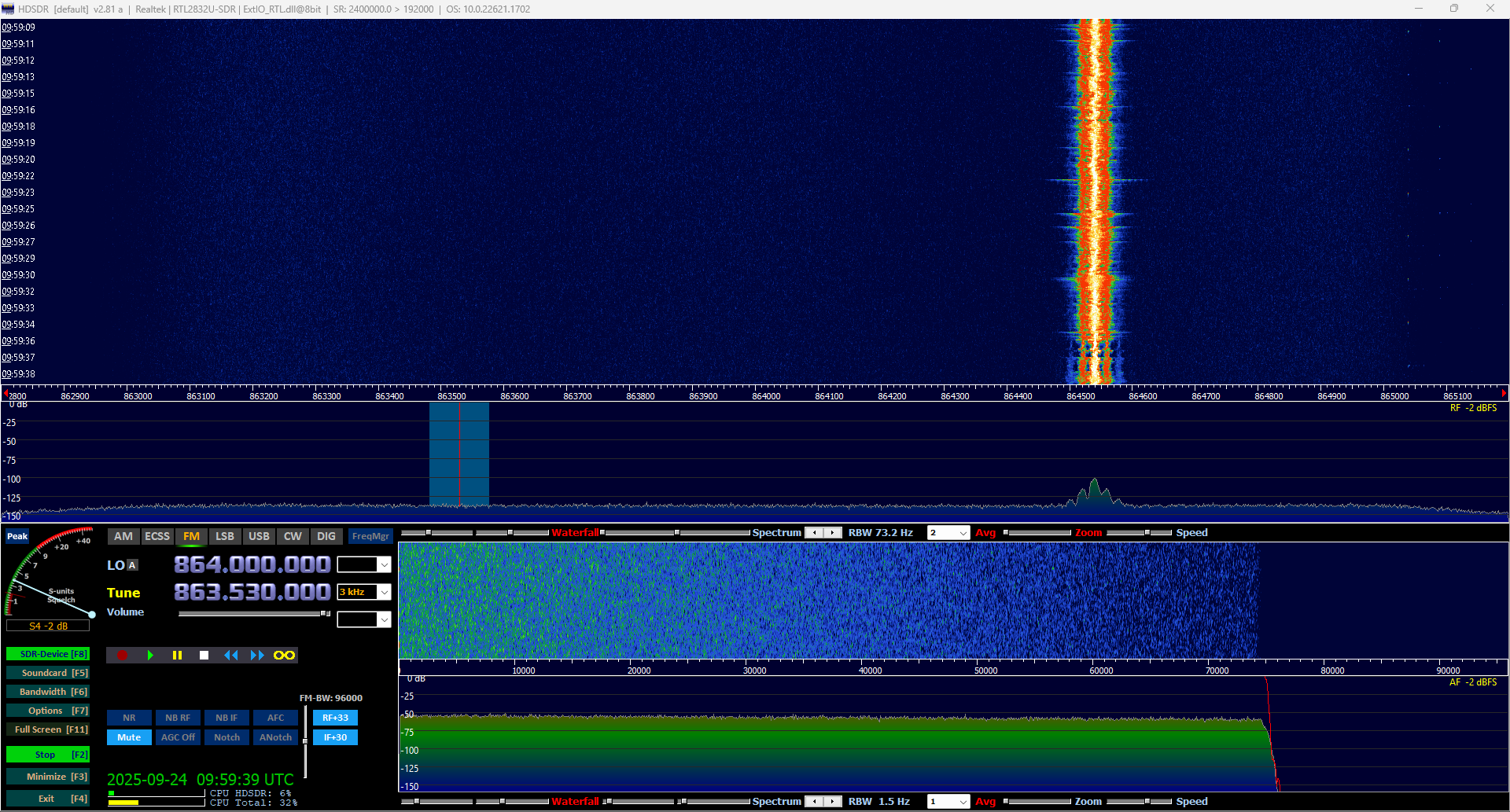Open Soundcard [F5] settings
1510x812 pixels.
(48, 673)
